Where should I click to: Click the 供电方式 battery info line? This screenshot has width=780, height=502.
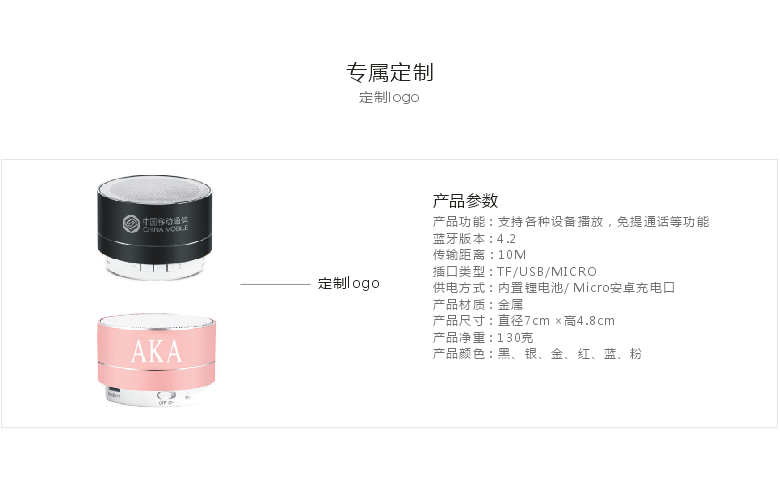(554, 288)
